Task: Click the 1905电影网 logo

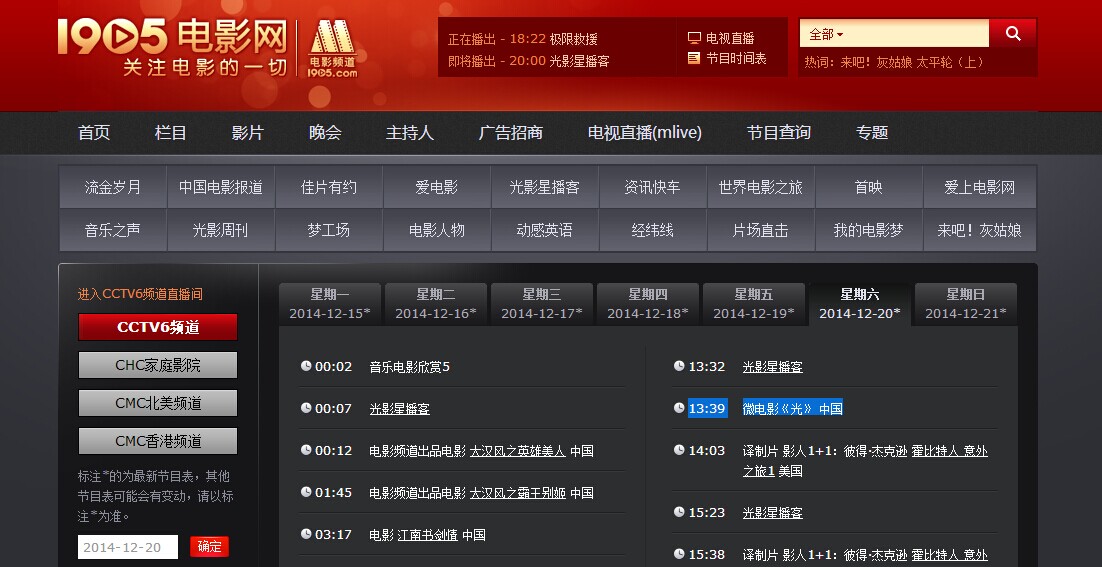Action: pos(173,46)
